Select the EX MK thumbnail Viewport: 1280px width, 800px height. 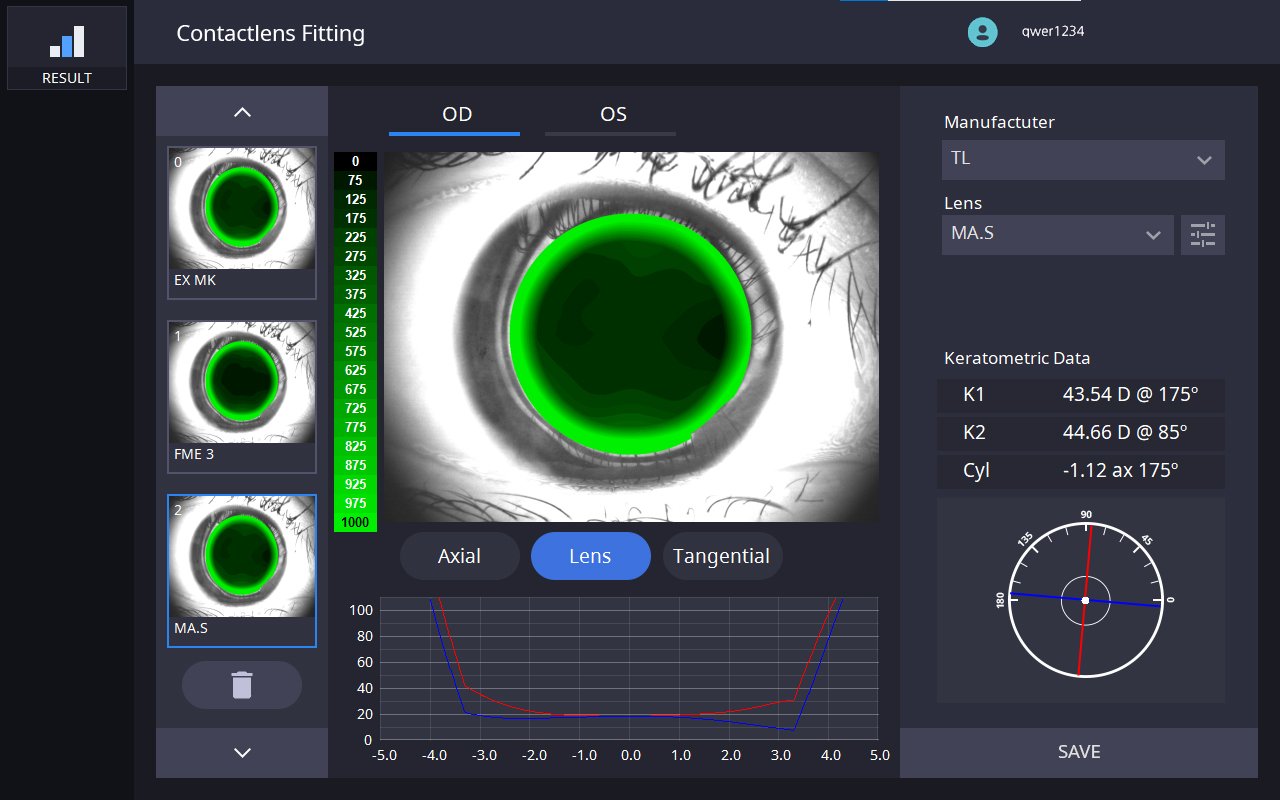pyautogui.click(x=242, y=222)
